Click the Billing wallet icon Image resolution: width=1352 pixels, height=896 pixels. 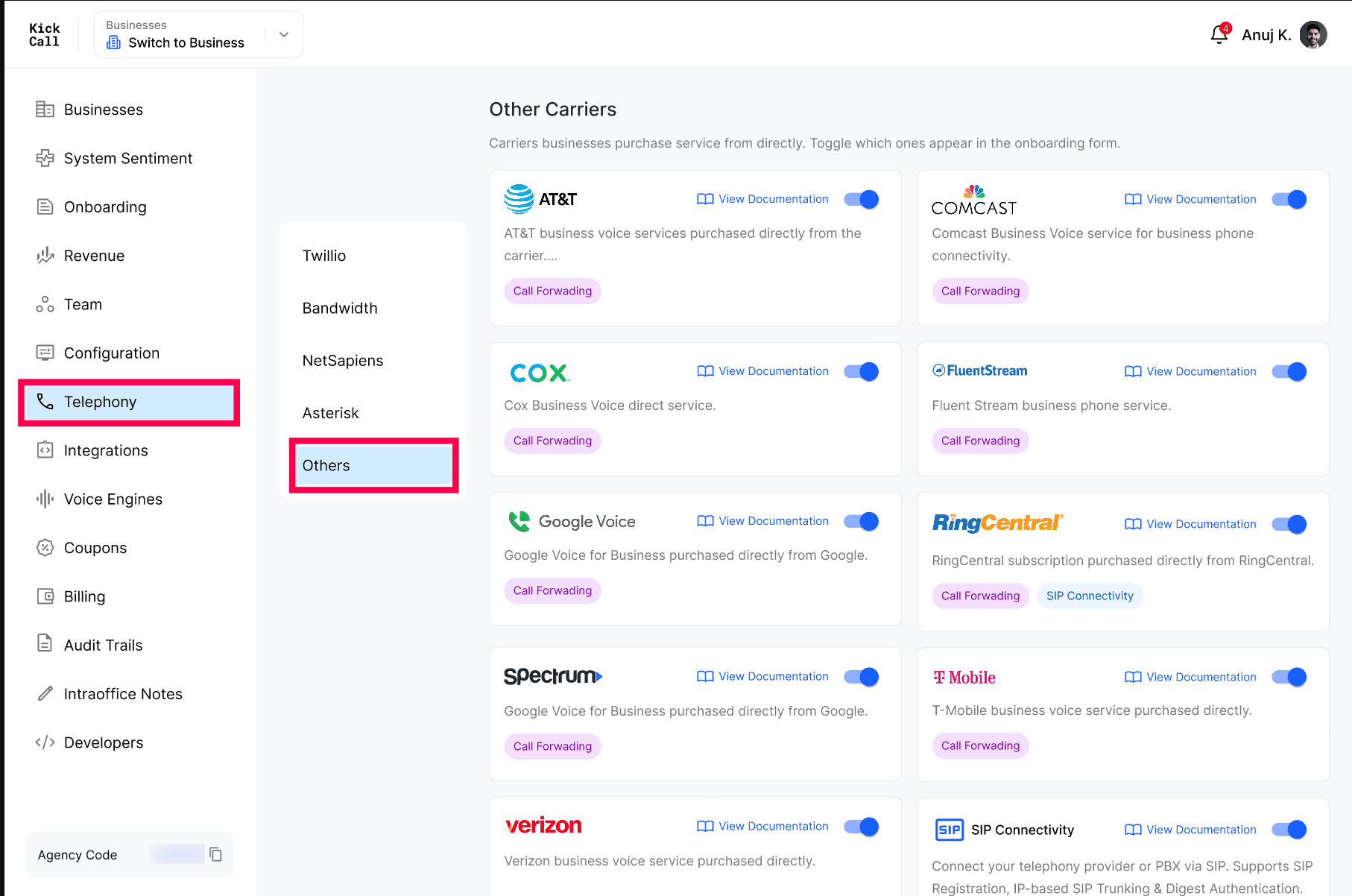pyautogui.click(x=45, y=596)
